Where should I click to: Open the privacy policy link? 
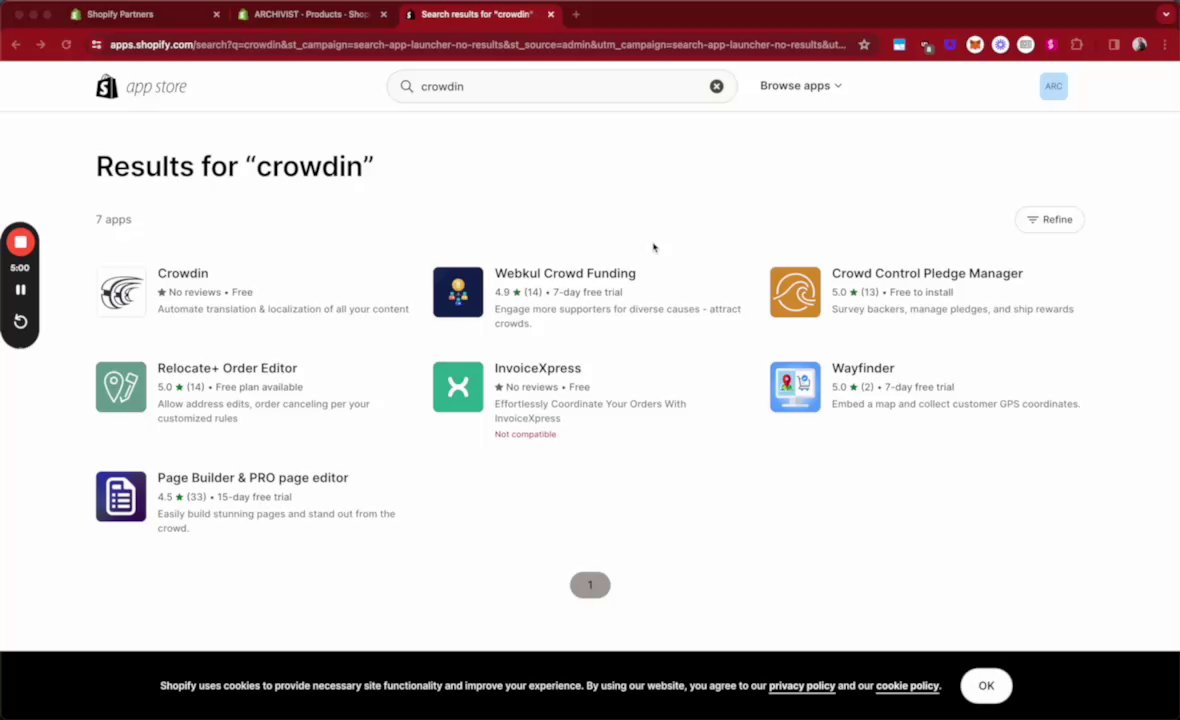[801, 685]
